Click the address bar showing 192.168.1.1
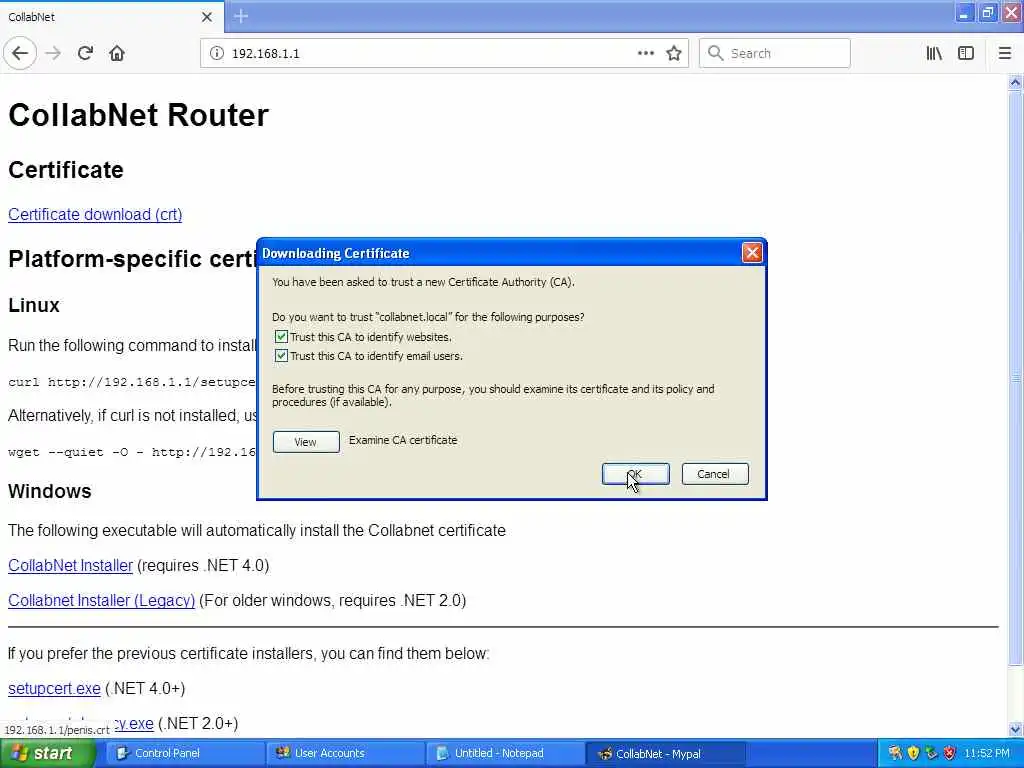The height and width of the screenshot is (768, 1024). pos(444,54)
